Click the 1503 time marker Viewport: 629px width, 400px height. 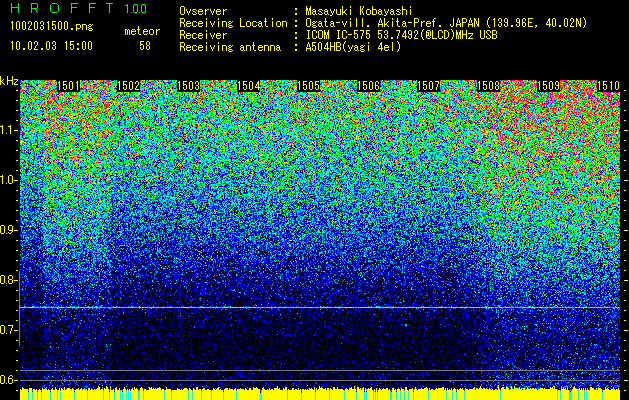pyautogui.click(x=189, y=86)
